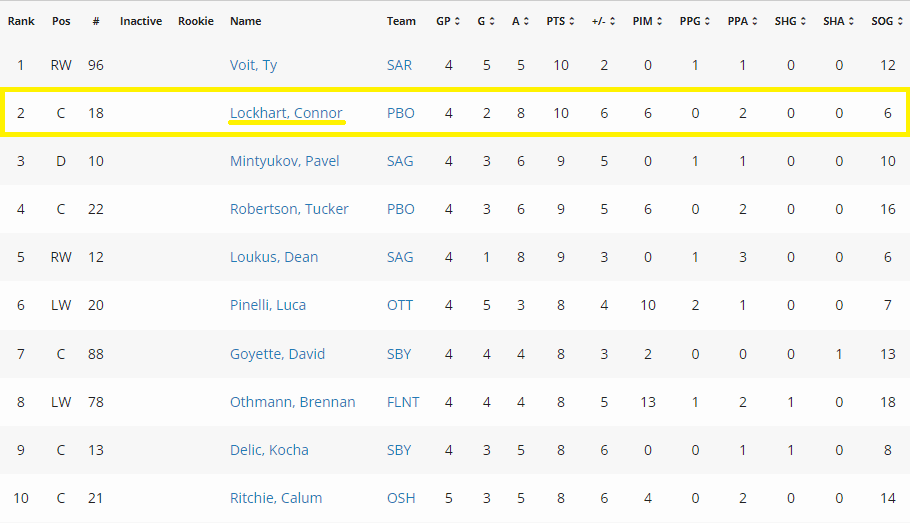The image size is (910, 523).
Task: Click the Name column header
Action: point(245,21)
